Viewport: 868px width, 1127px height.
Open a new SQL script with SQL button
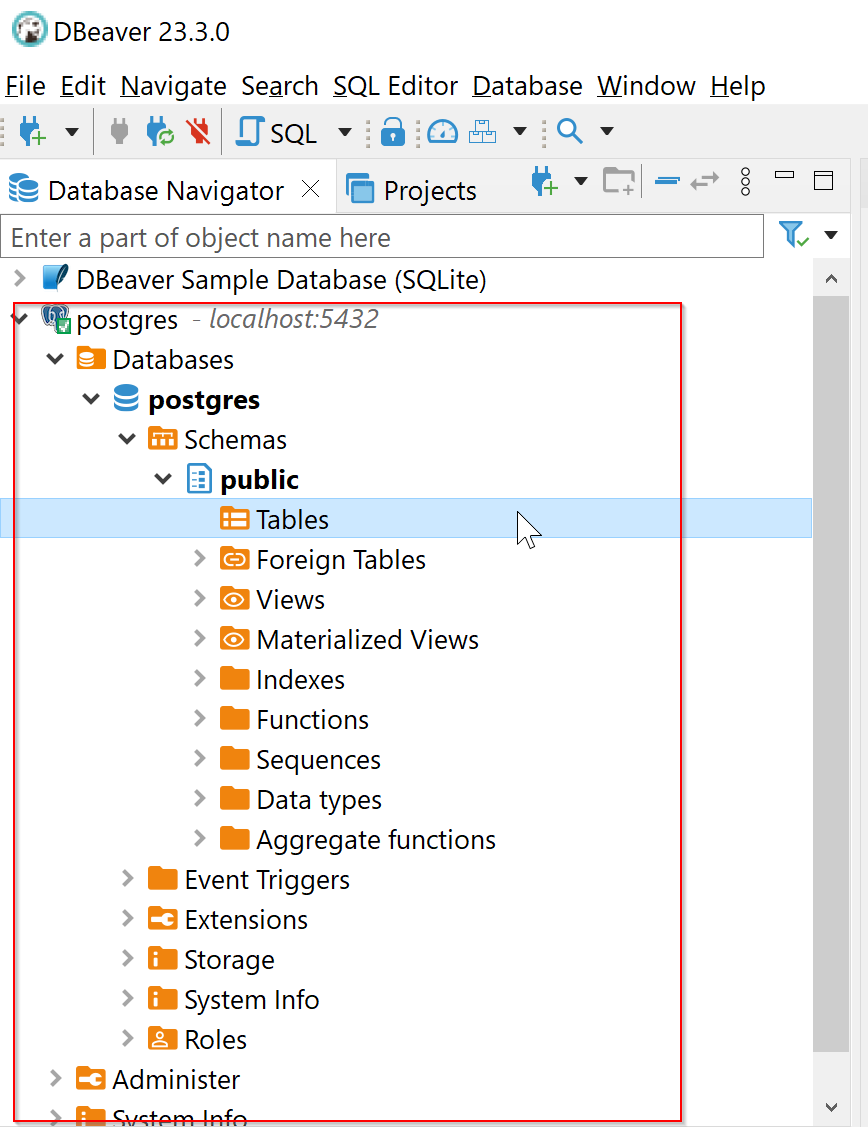(x=277, y=132)
